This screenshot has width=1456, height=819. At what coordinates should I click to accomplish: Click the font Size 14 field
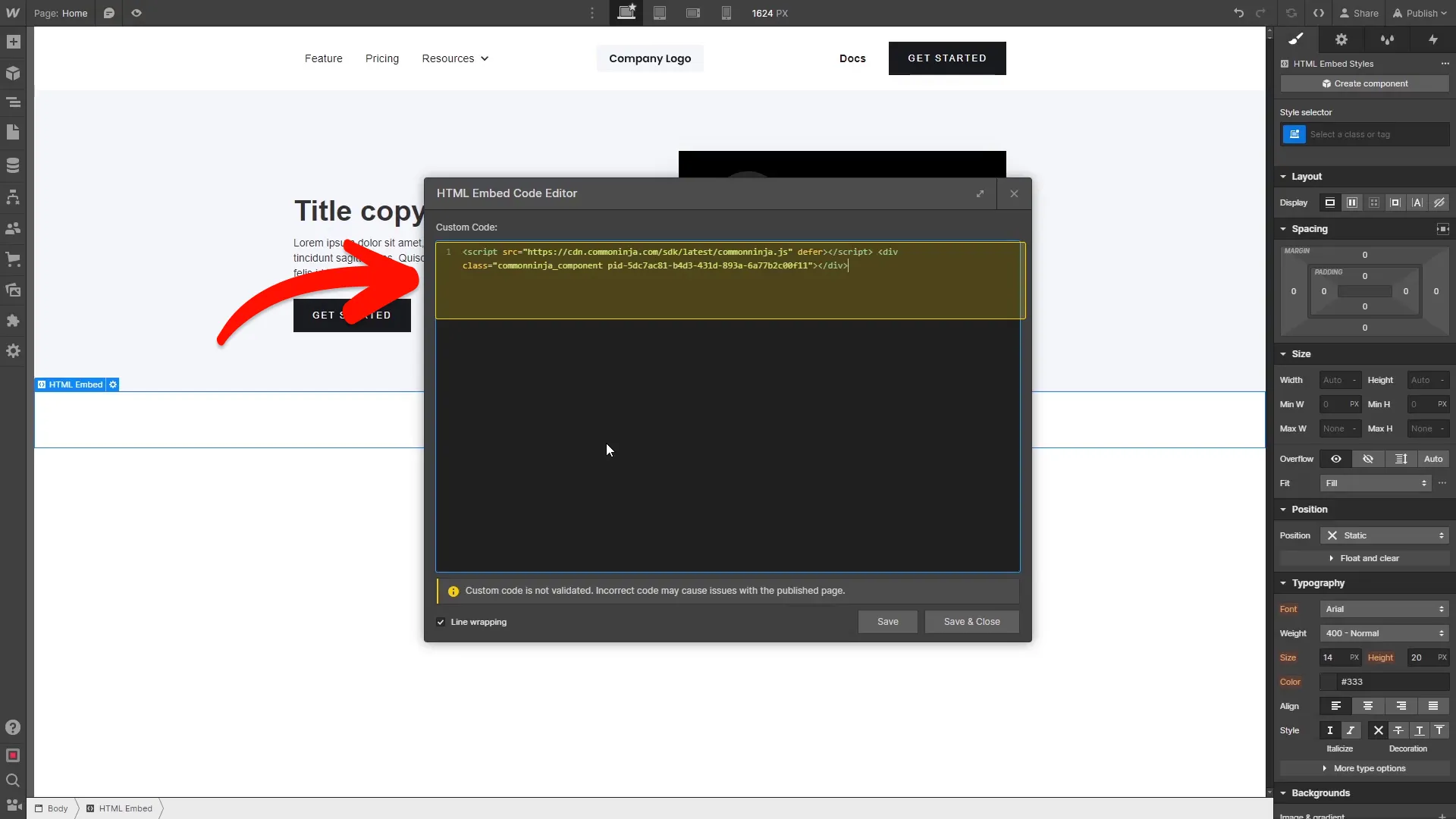click(1341, 657)
